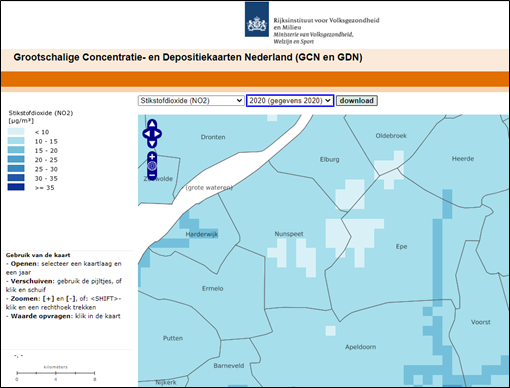
Task: Click the RIVM institute name text
Action: 326,24
